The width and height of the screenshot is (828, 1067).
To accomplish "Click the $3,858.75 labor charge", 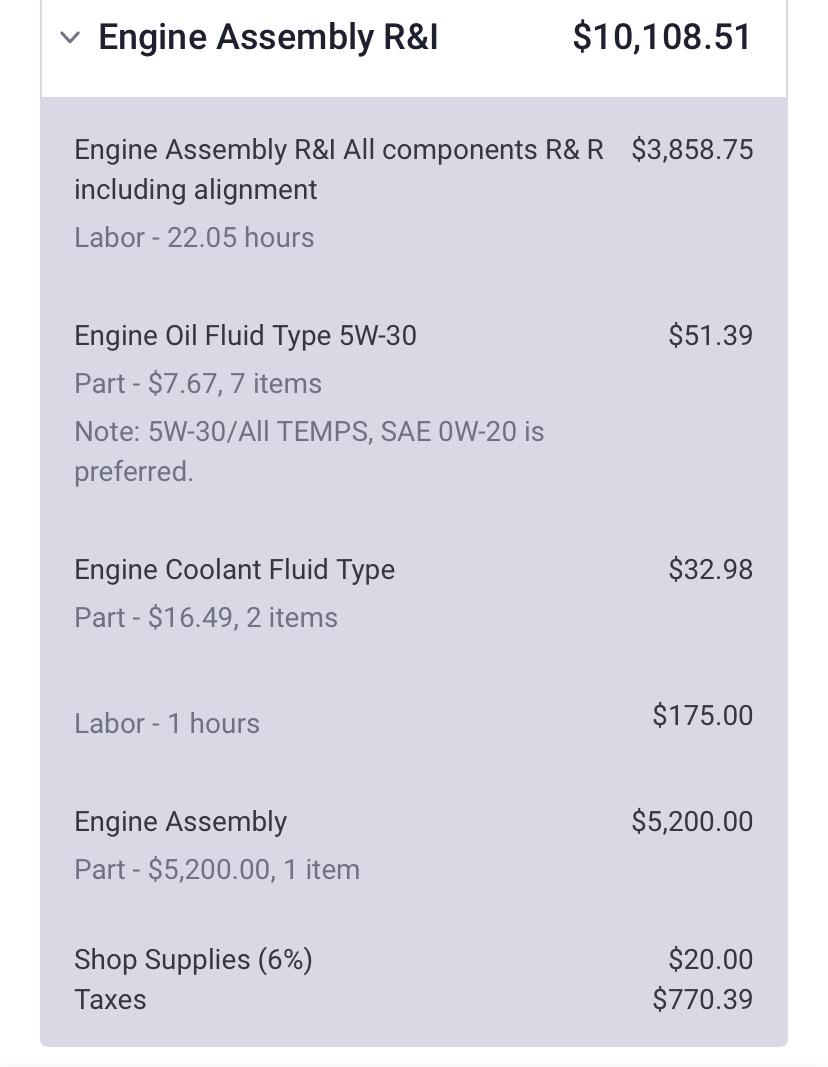I will click(x=692, y=150).
